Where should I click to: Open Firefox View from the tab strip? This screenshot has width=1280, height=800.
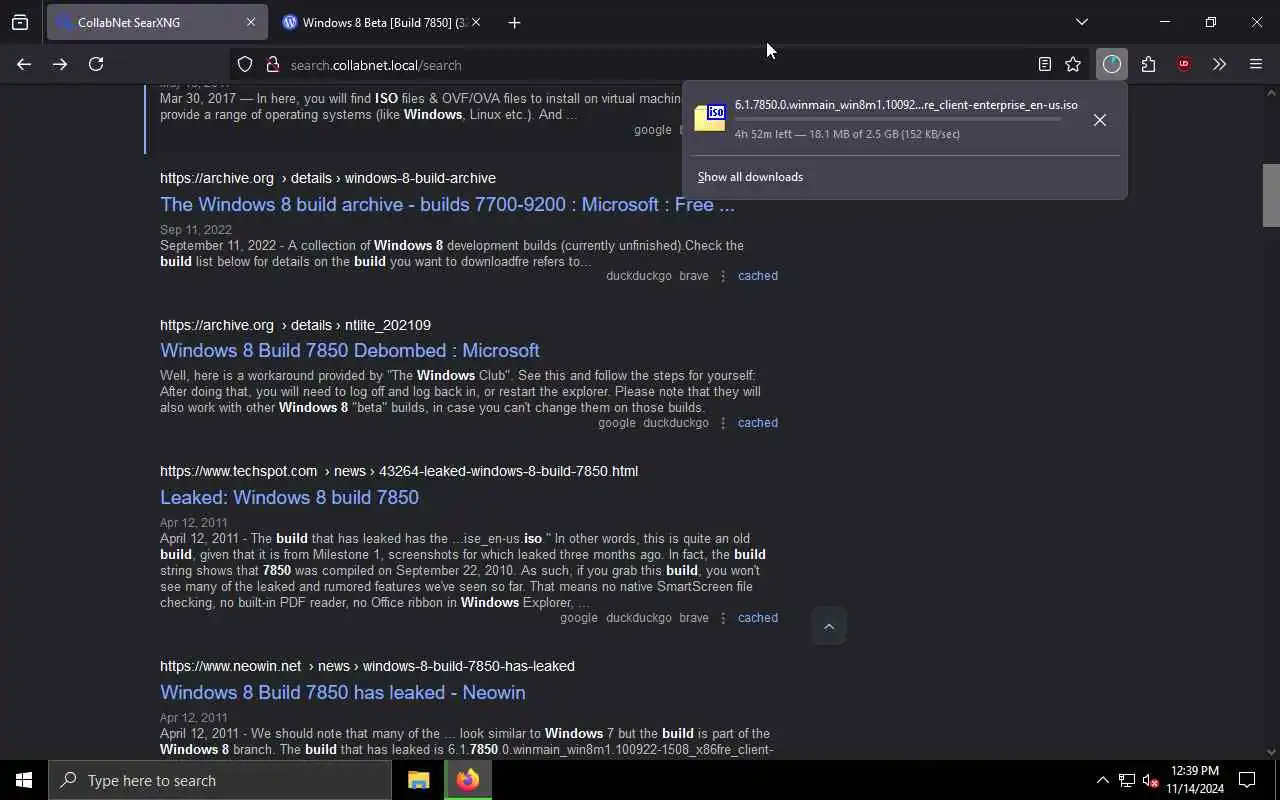pos(20,22)
